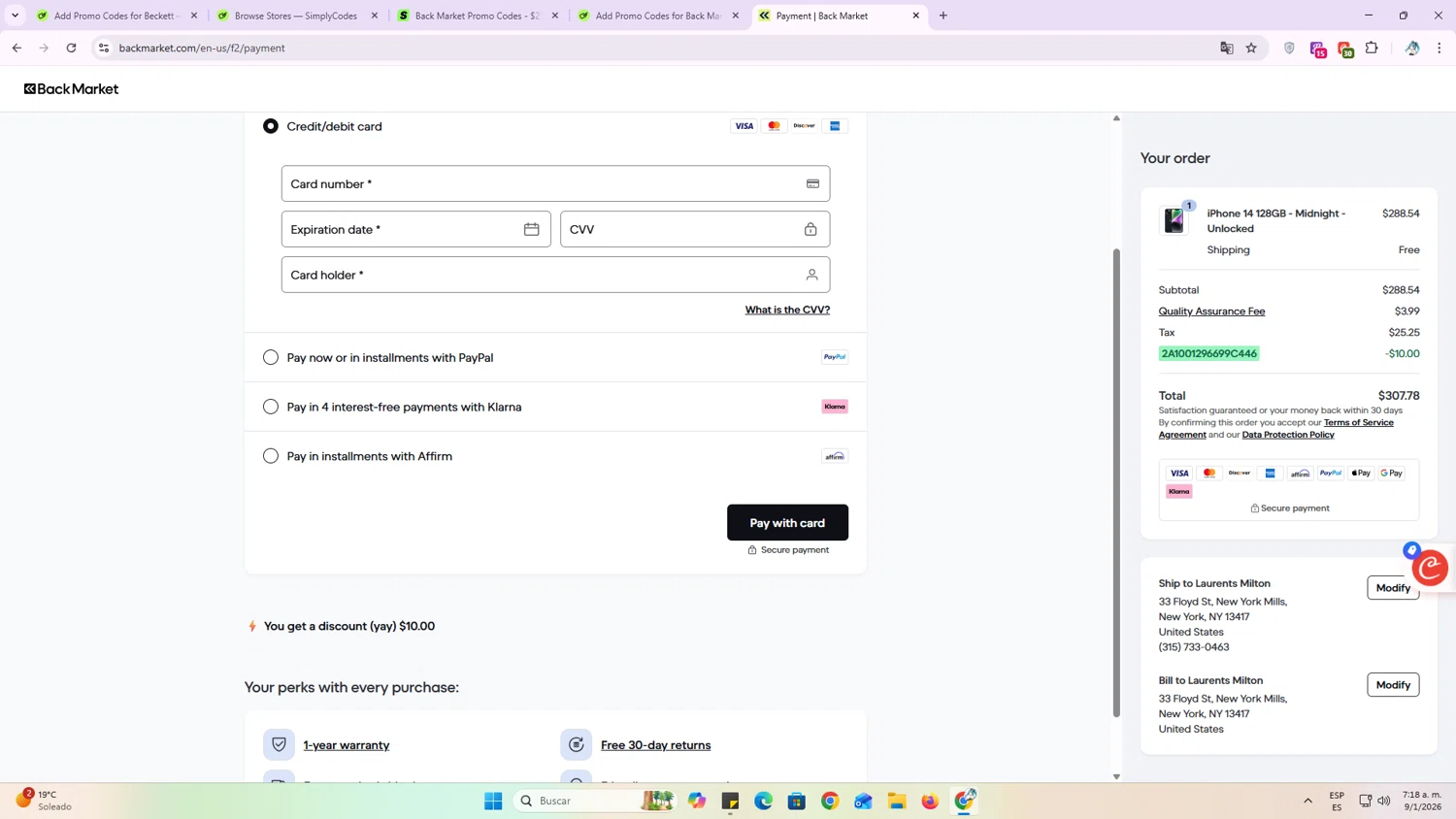Click the card icon in Card number field

click(812, 183)
